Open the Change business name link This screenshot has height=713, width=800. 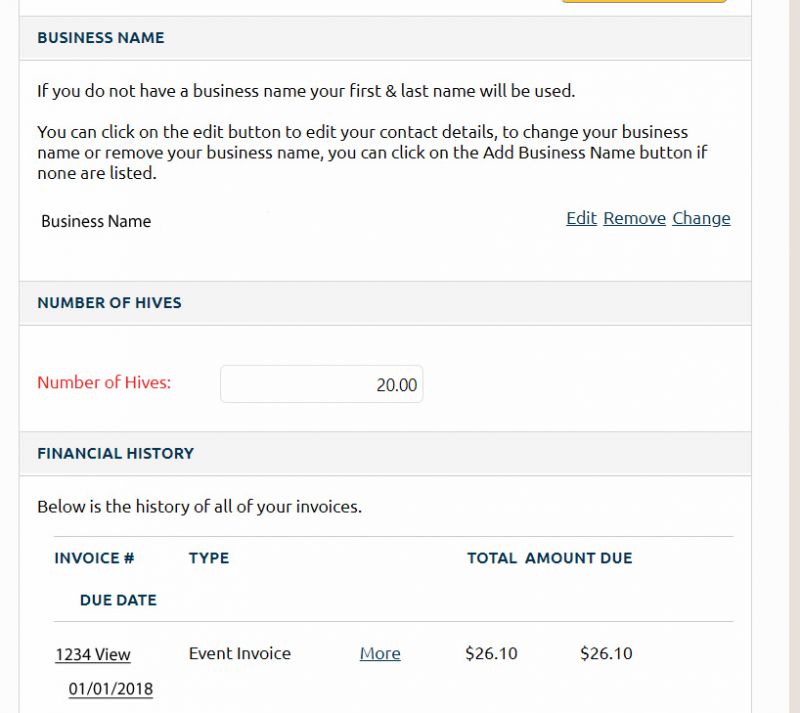click(x=701, y=218)
